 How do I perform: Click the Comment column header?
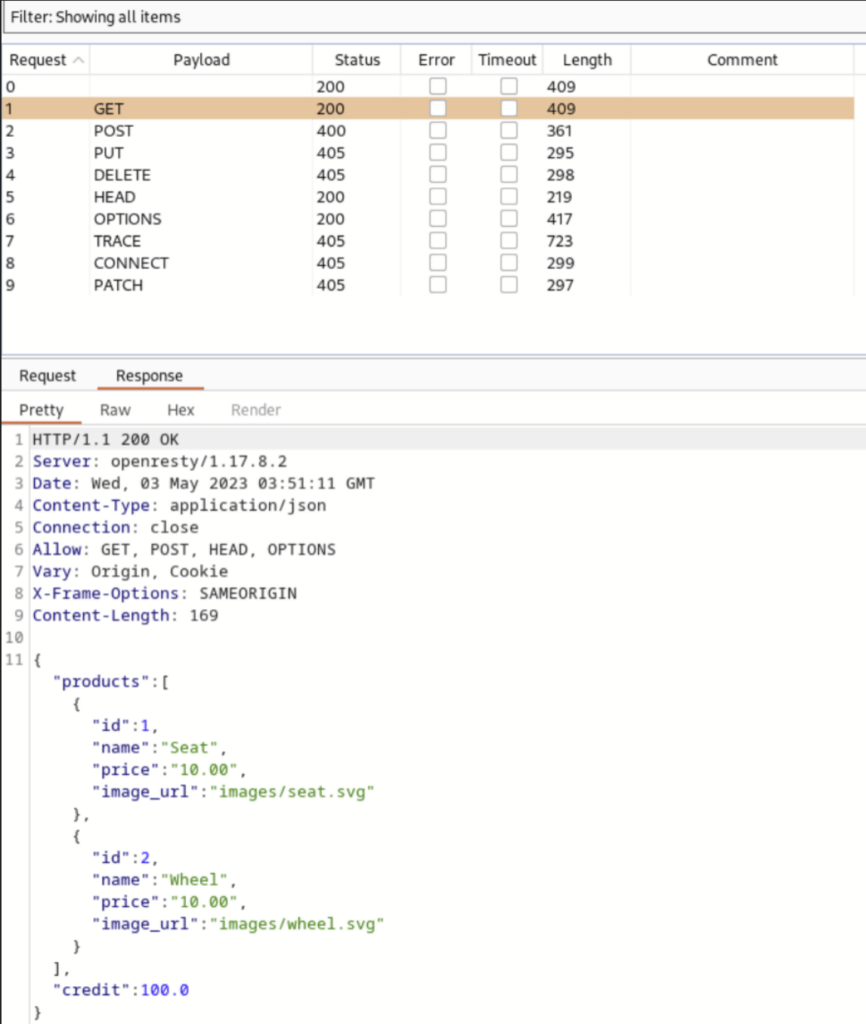coord(742,60)
